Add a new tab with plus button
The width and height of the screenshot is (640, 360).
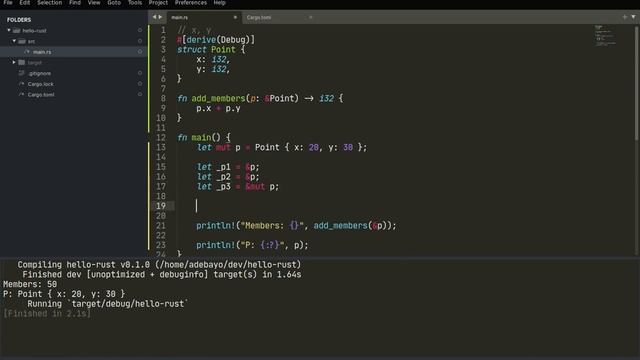pos(624,17)
